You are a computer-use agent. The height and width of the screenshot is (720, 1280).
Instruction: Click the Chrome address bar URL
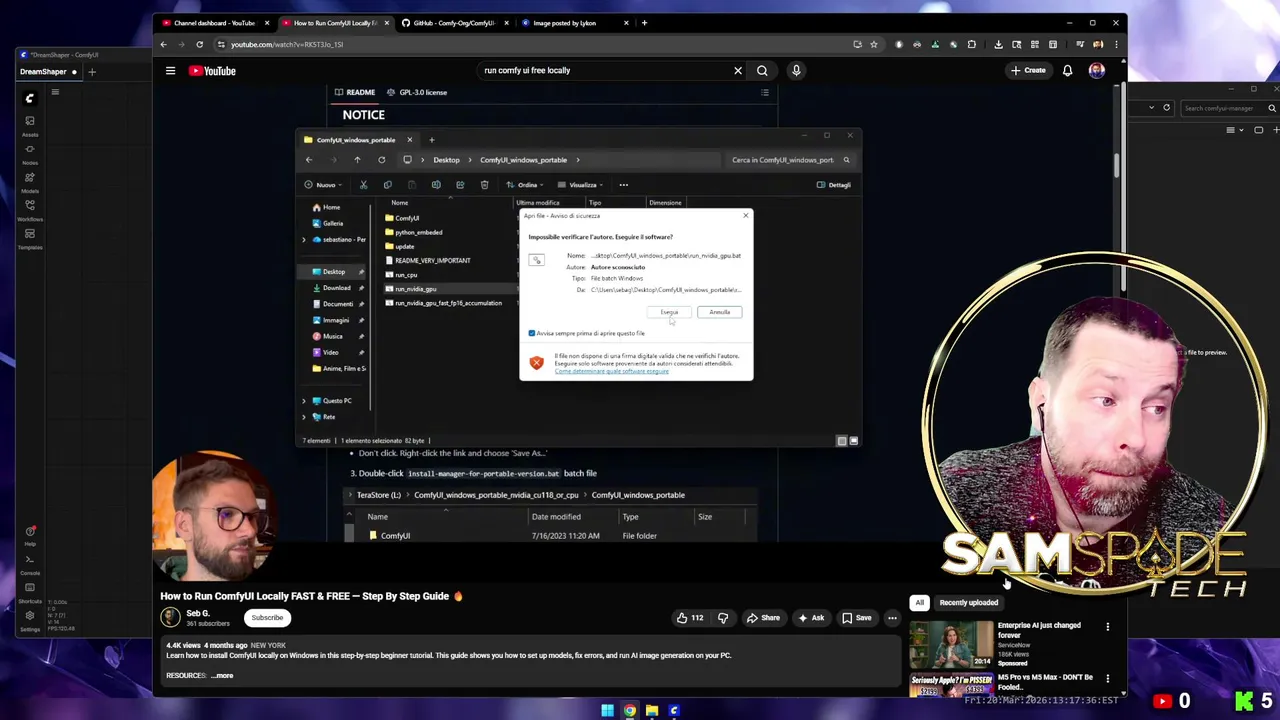click(287, 44)
